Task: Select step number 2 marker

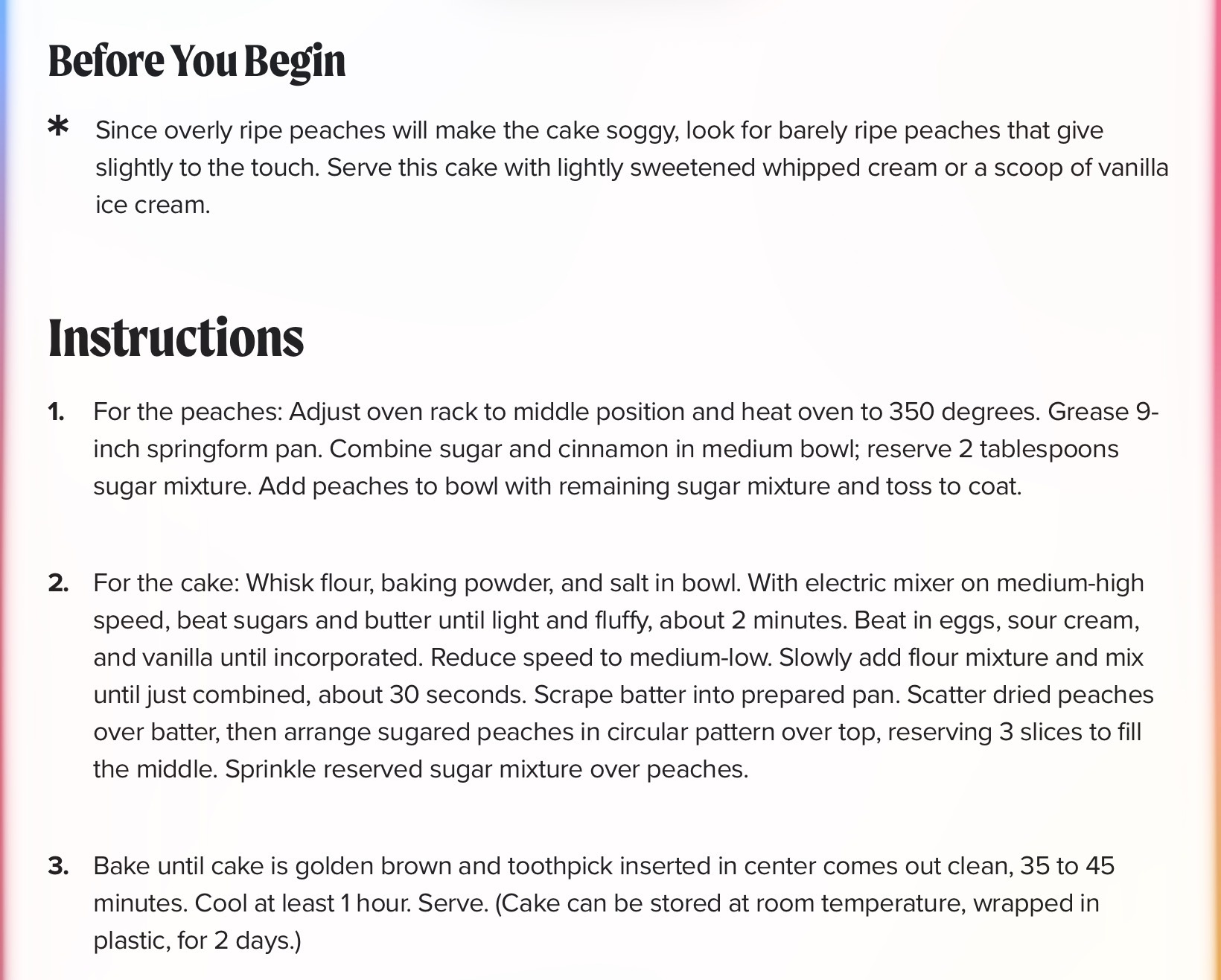Action: (58, 583)
